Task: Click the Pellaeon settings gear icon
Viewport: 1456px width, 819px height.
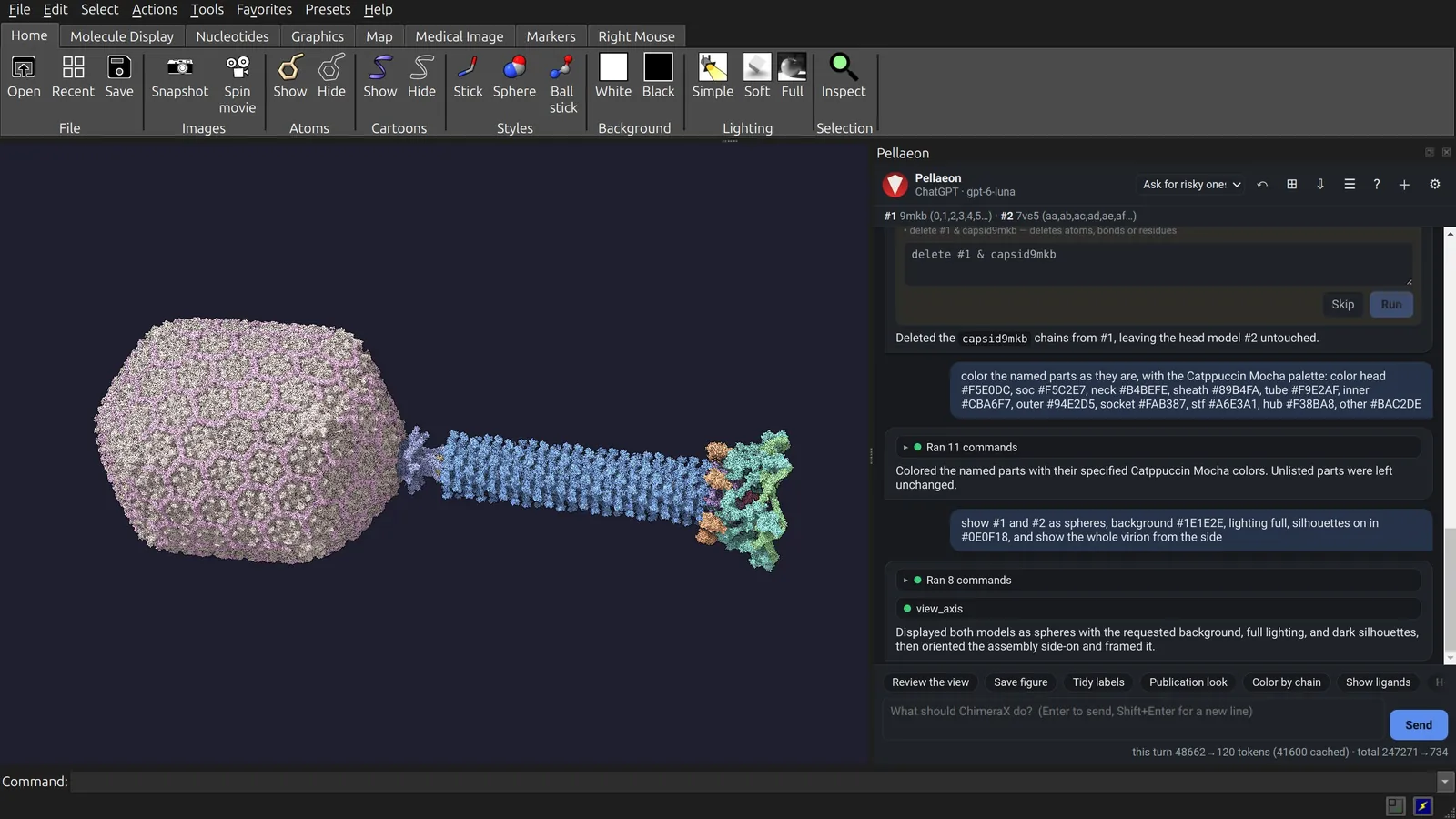Action: [1435, 184]
